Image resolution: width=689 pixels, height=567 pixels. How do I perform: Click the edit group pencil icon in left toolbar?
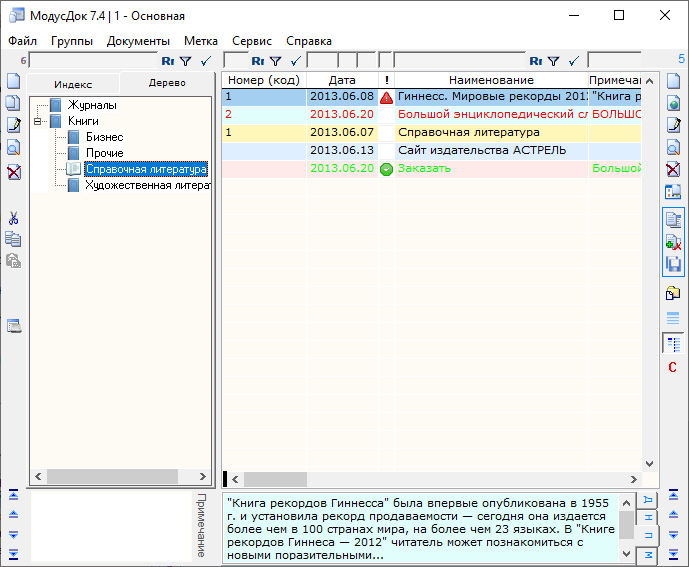click(x=13, y=125)
